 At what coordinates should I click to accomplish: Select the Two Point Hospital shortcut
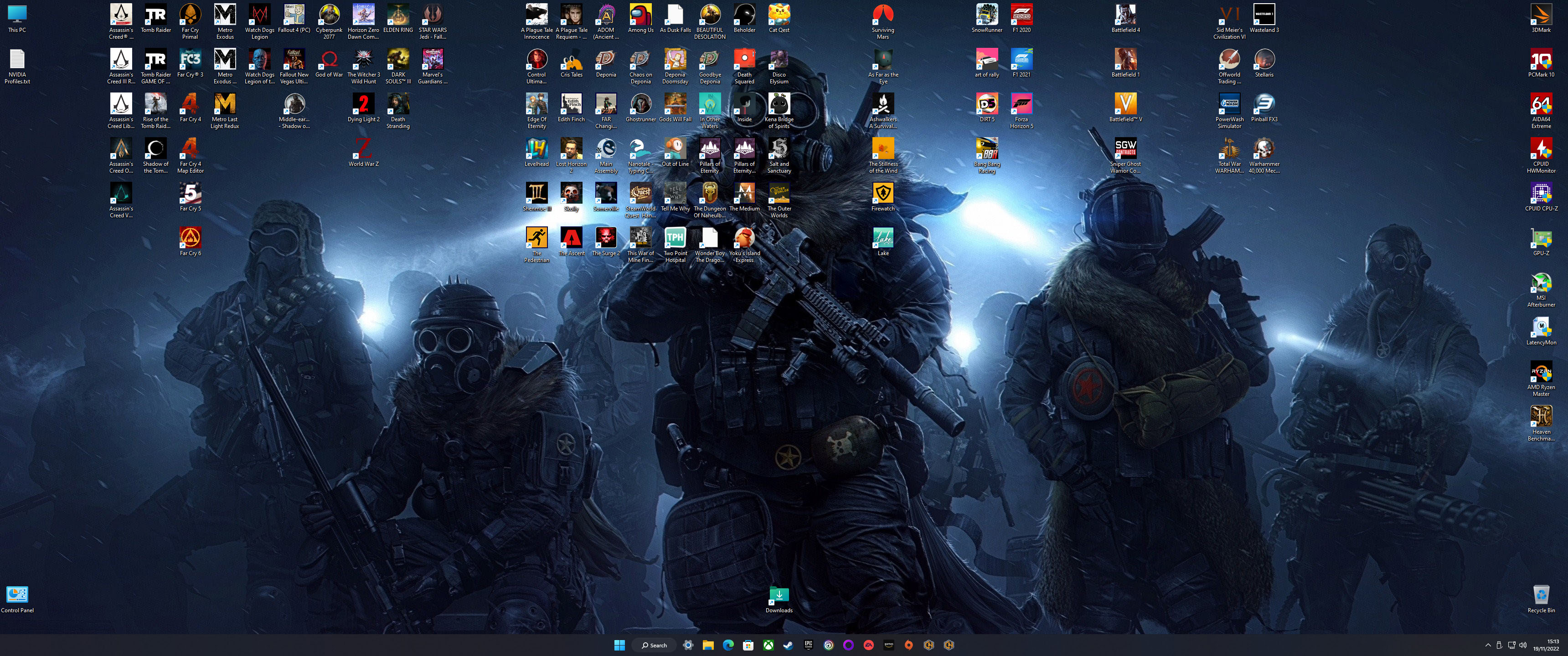pos(675,245)
